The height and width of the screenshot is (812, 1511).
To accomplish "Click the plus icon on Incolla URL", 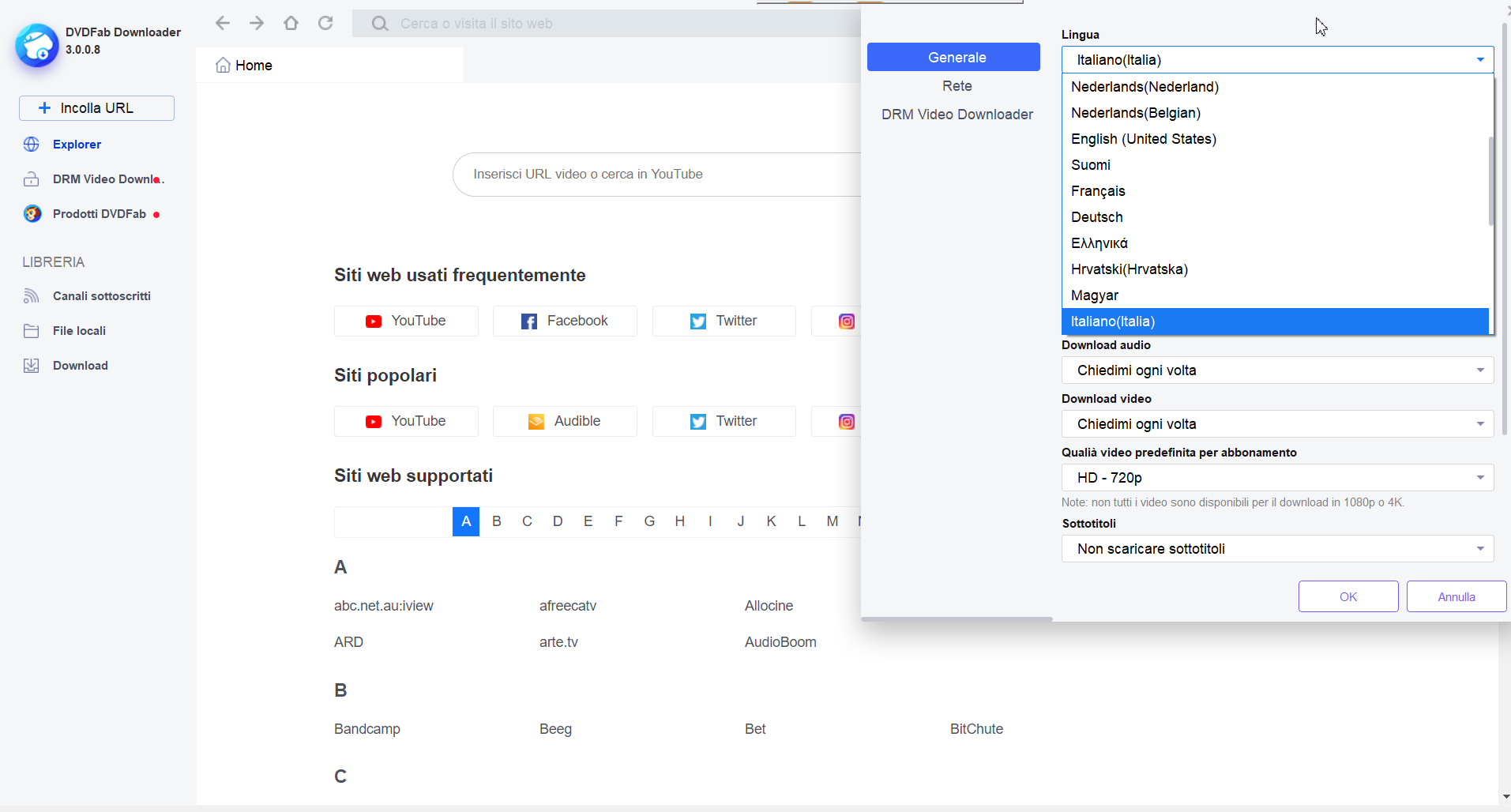I will [x=45, y=108].
